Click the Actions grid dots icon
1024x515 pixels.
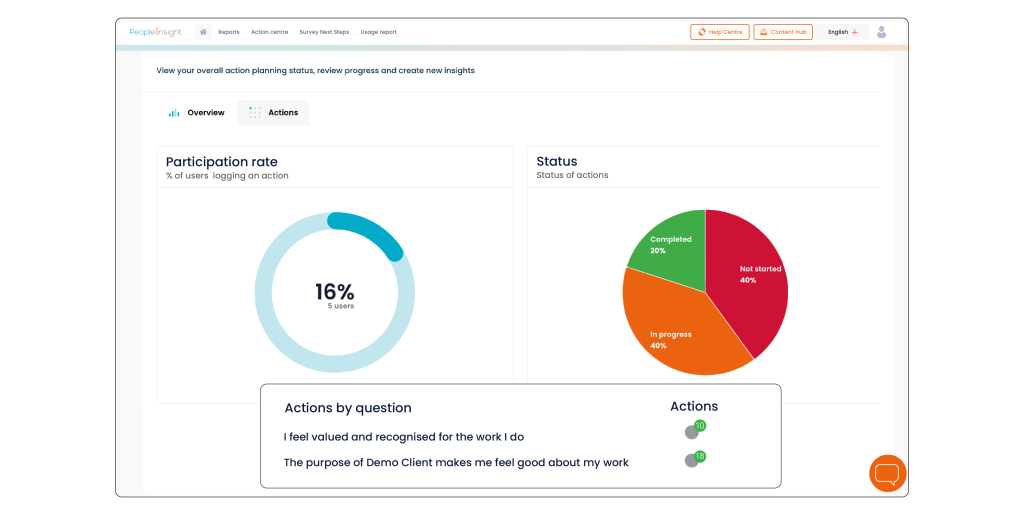[x=255, y=113]
